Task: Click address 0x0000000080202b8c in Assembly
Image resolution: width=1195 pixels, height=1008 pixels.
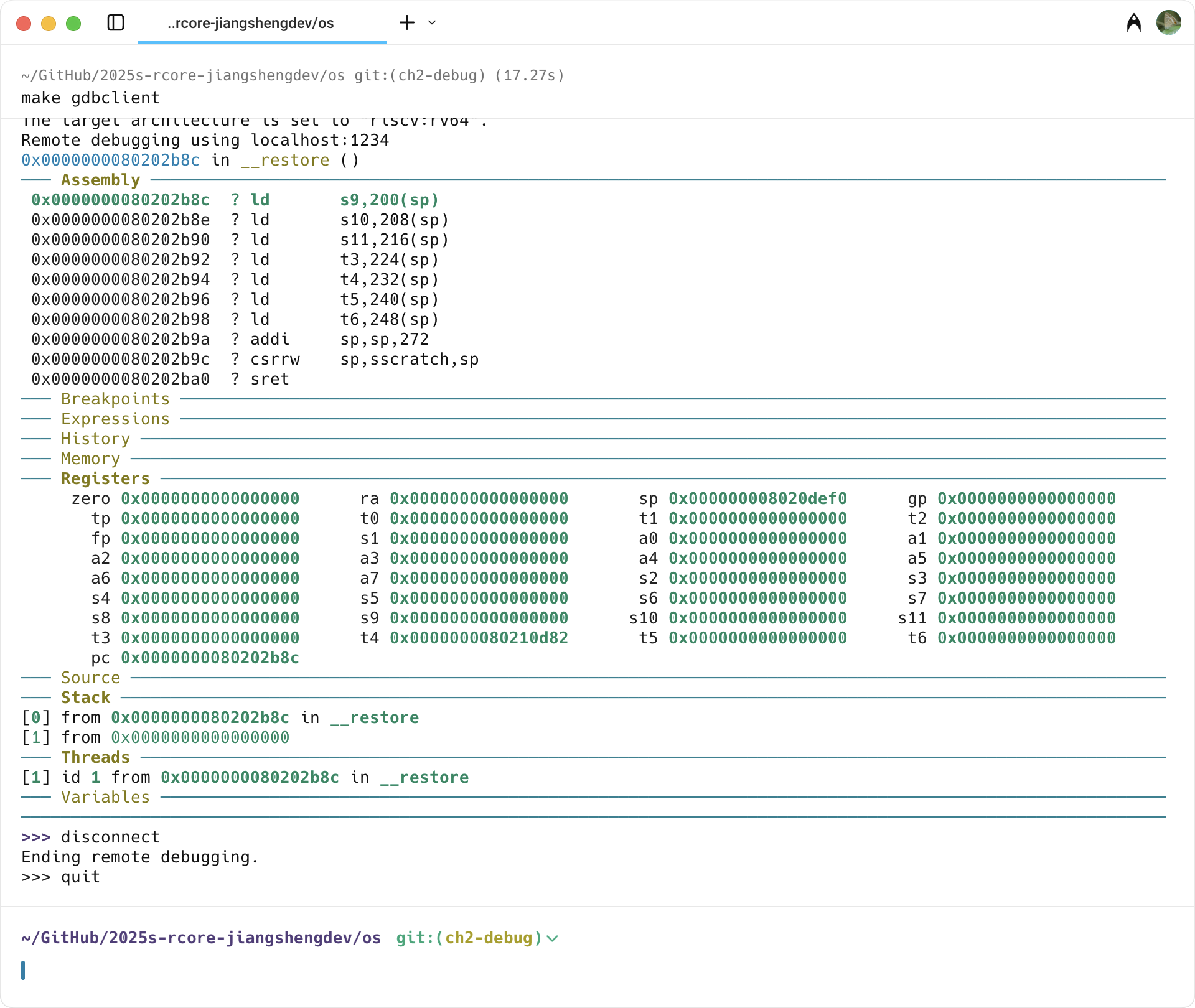Action: (121, 200)
